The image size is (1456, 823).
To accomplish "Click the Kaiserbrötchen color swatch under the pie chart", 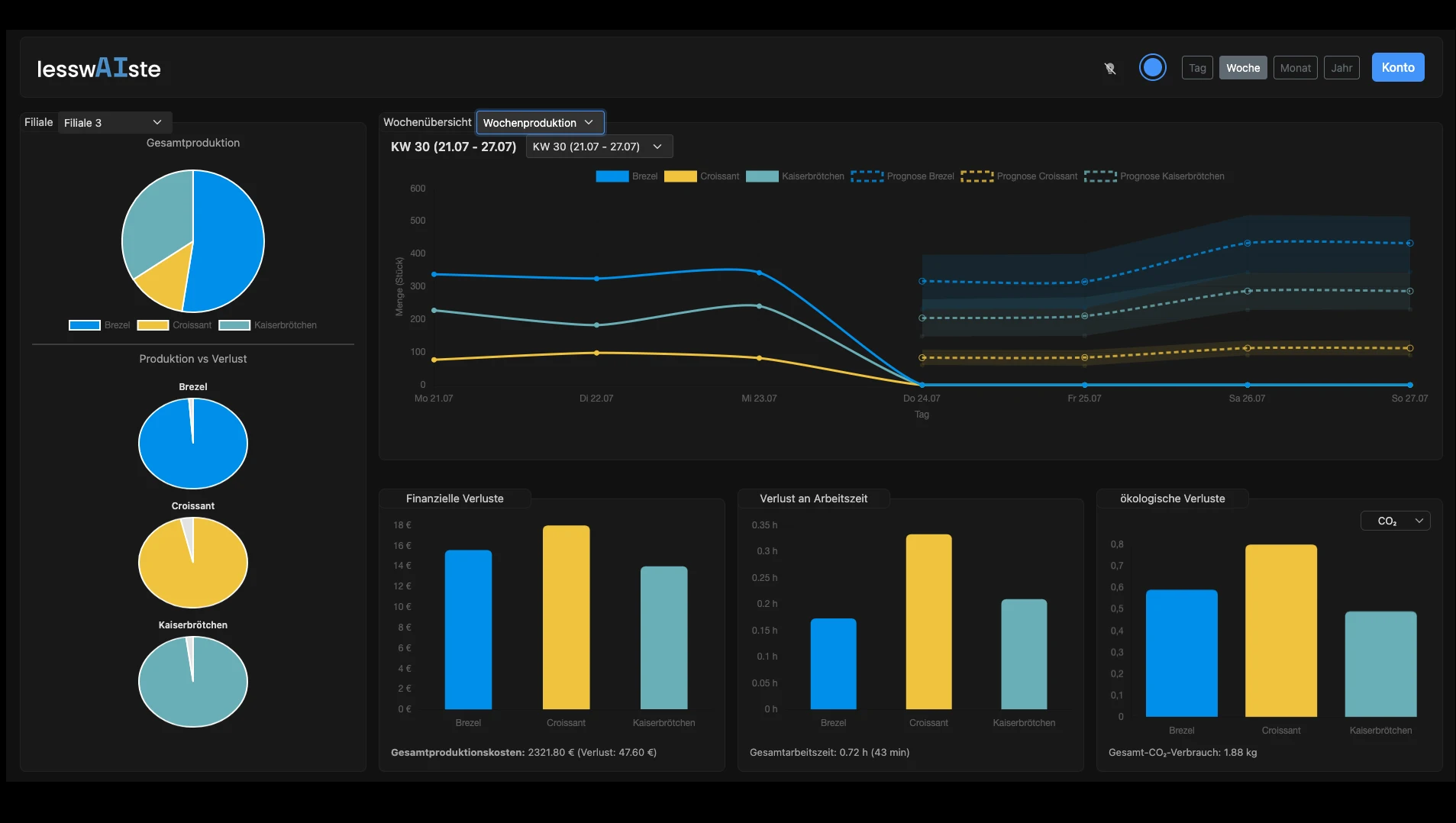I will click(234, 324).
